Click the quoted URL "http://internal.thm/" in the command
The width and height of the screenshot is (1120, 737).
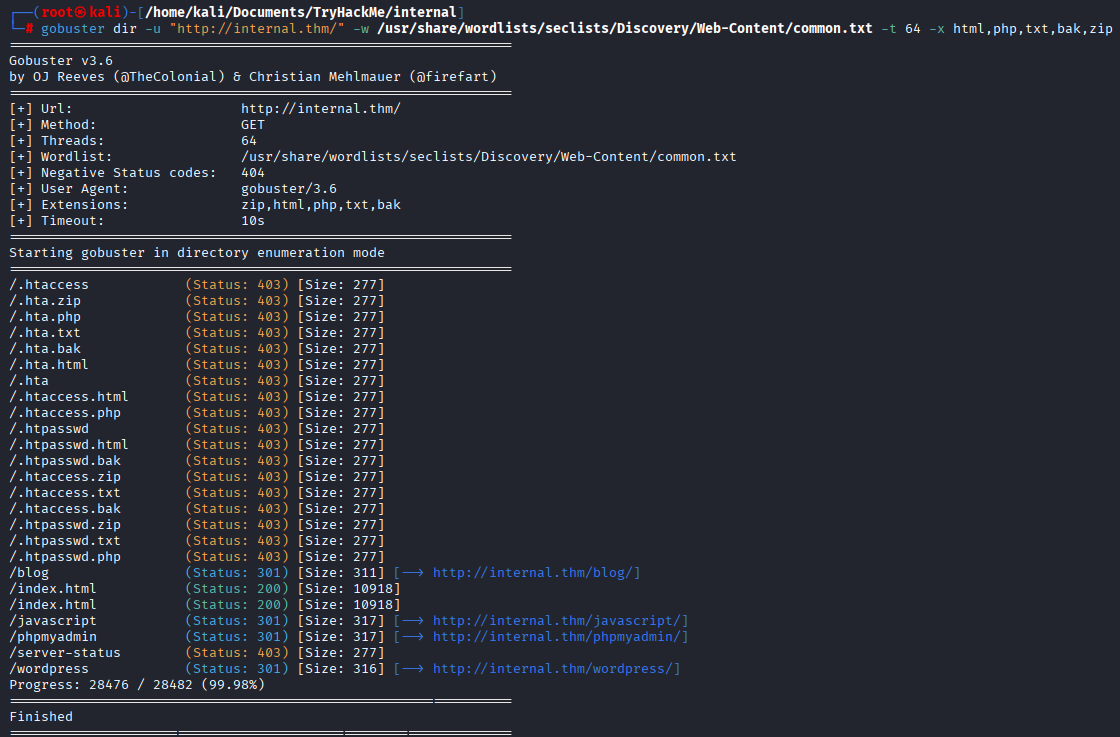(x=256, y=29)
